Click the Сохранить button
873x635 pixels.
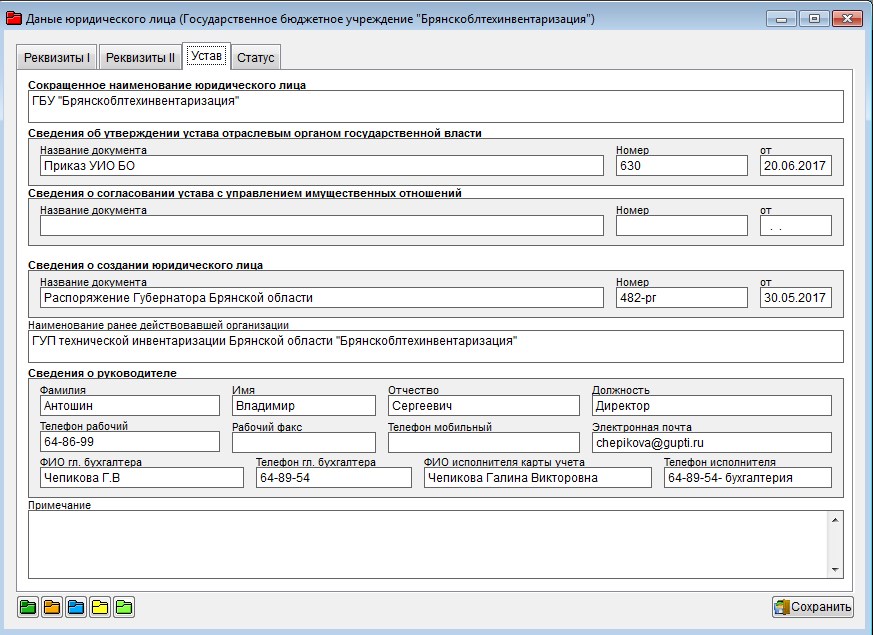813,607
